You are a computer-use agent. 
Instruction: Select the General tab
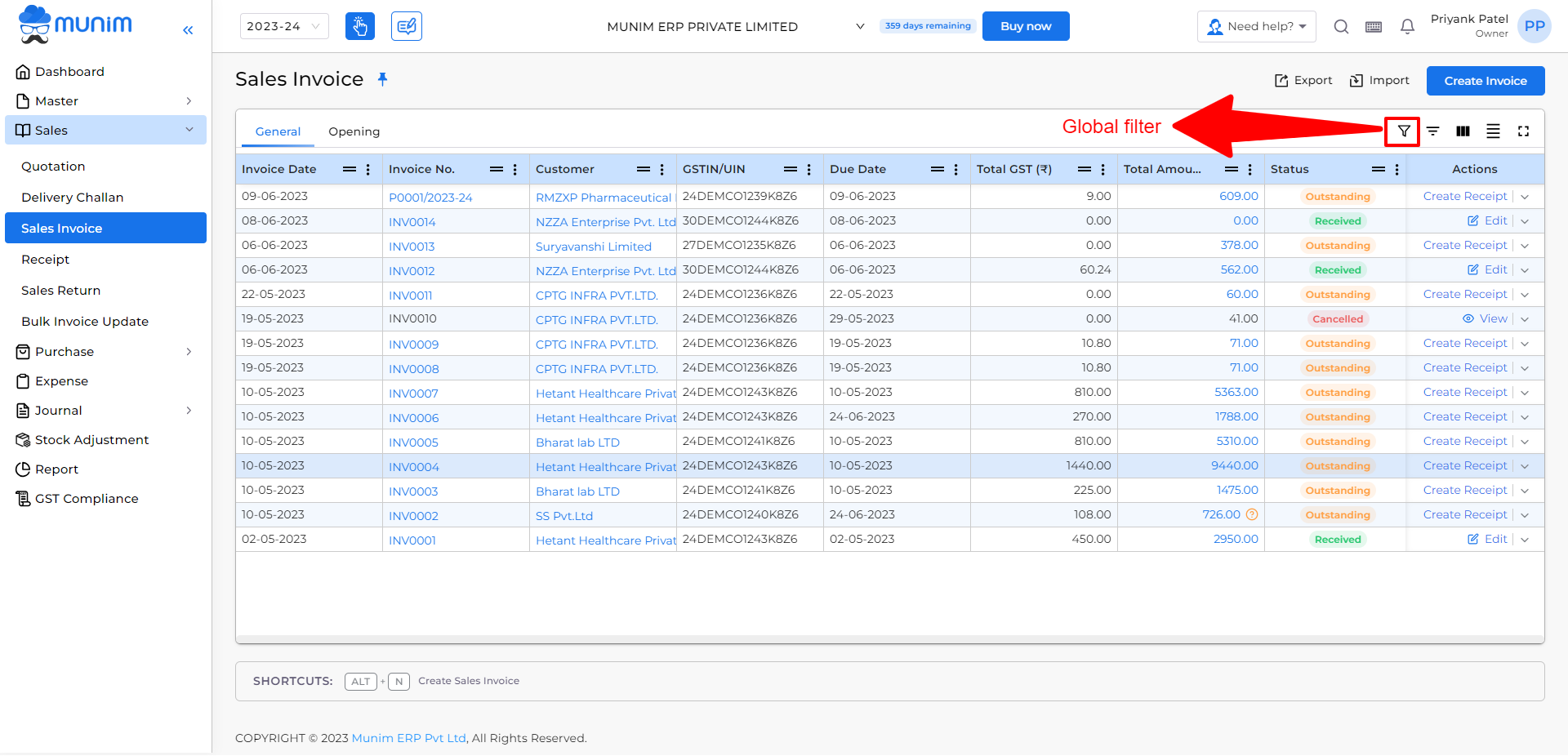tap(278, 131)
